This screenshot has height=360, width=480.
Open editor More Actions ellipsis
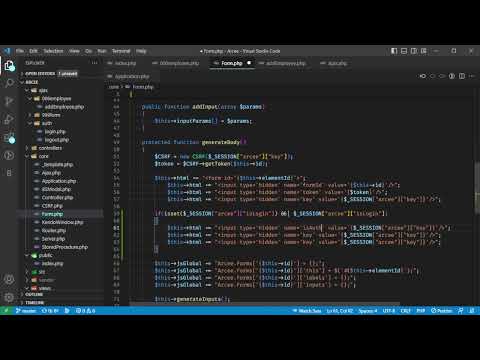pos(472,76)
